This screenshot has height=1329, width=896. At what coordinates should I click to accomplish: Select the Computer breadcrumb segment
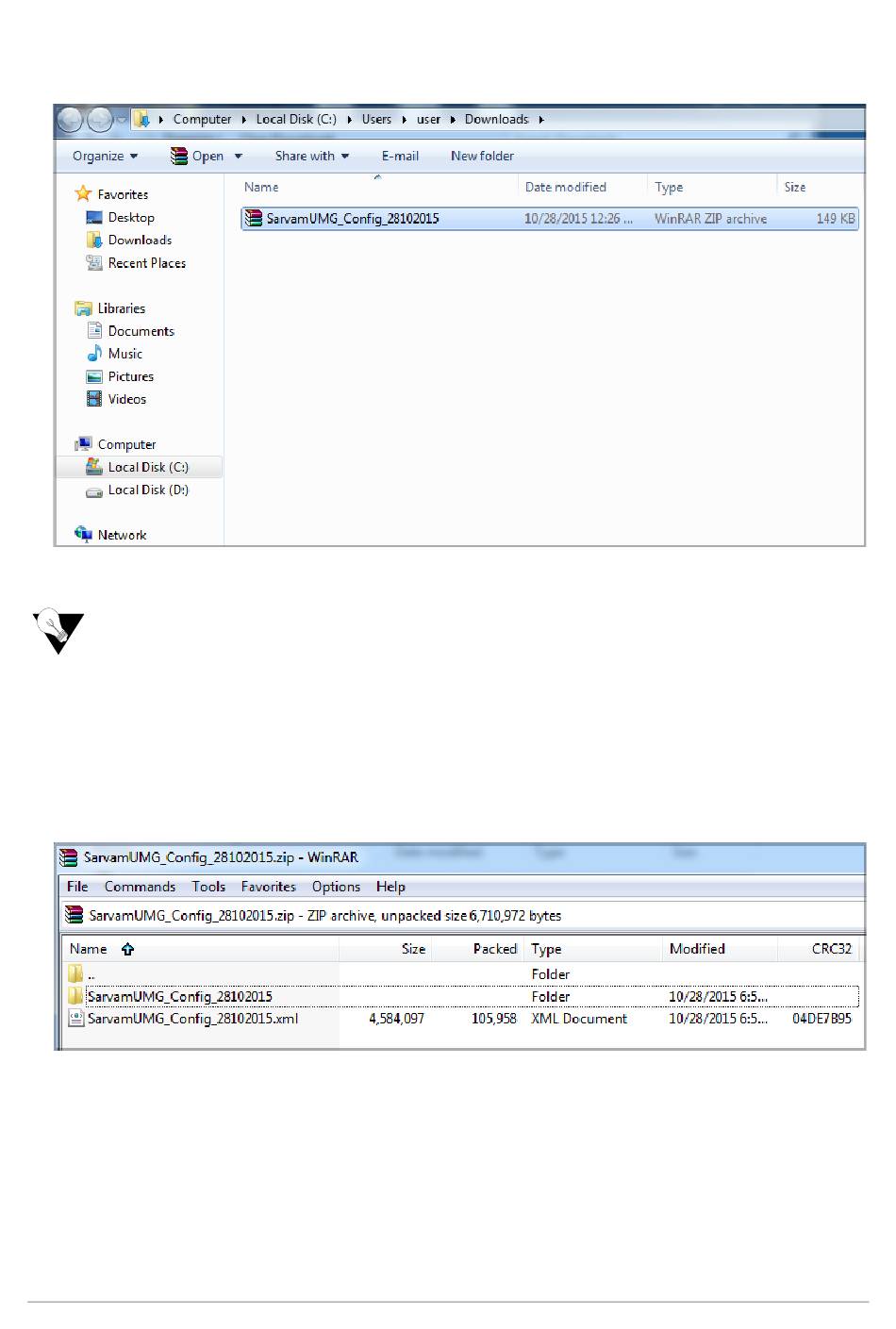pos(202,119)
